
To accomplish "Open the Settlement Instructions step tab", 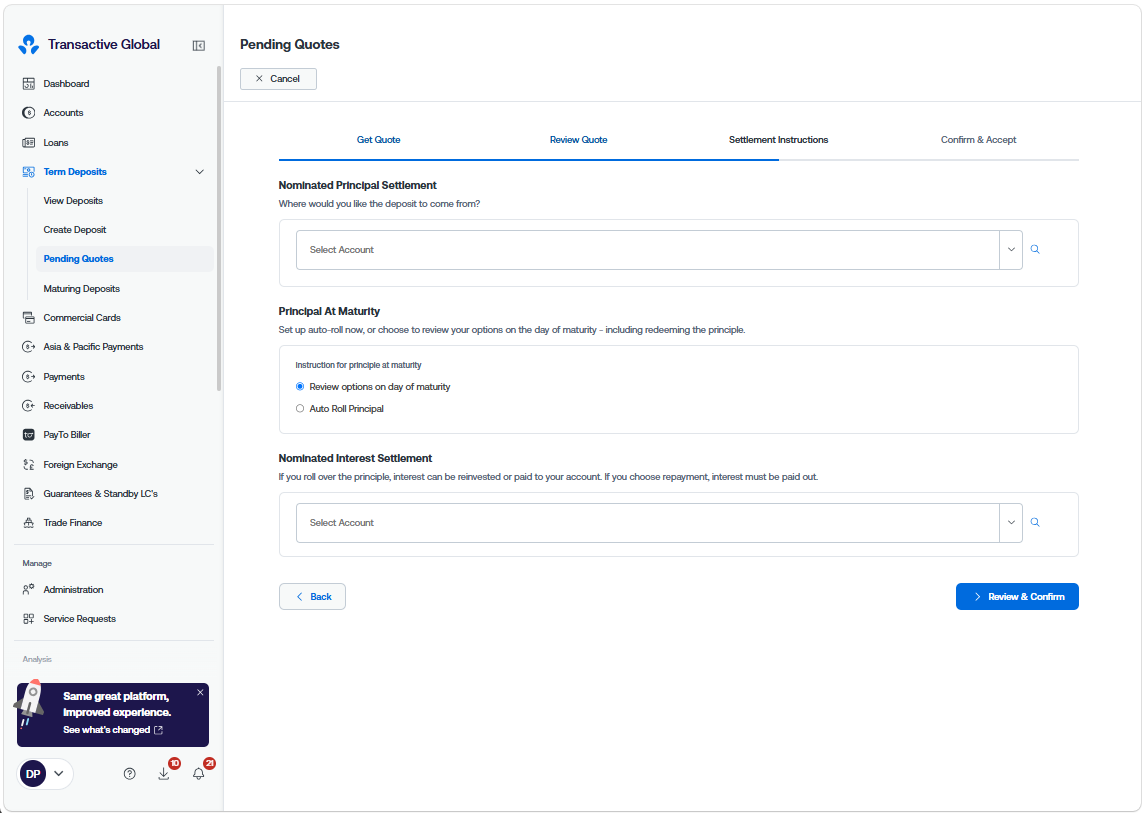I will [779, 140].
